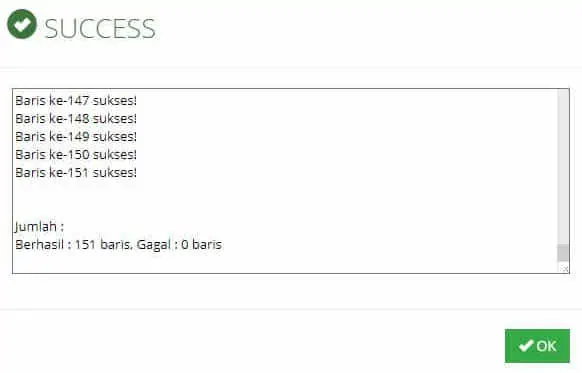Confirm the dialog with the OK button

[x=537, y=346]
